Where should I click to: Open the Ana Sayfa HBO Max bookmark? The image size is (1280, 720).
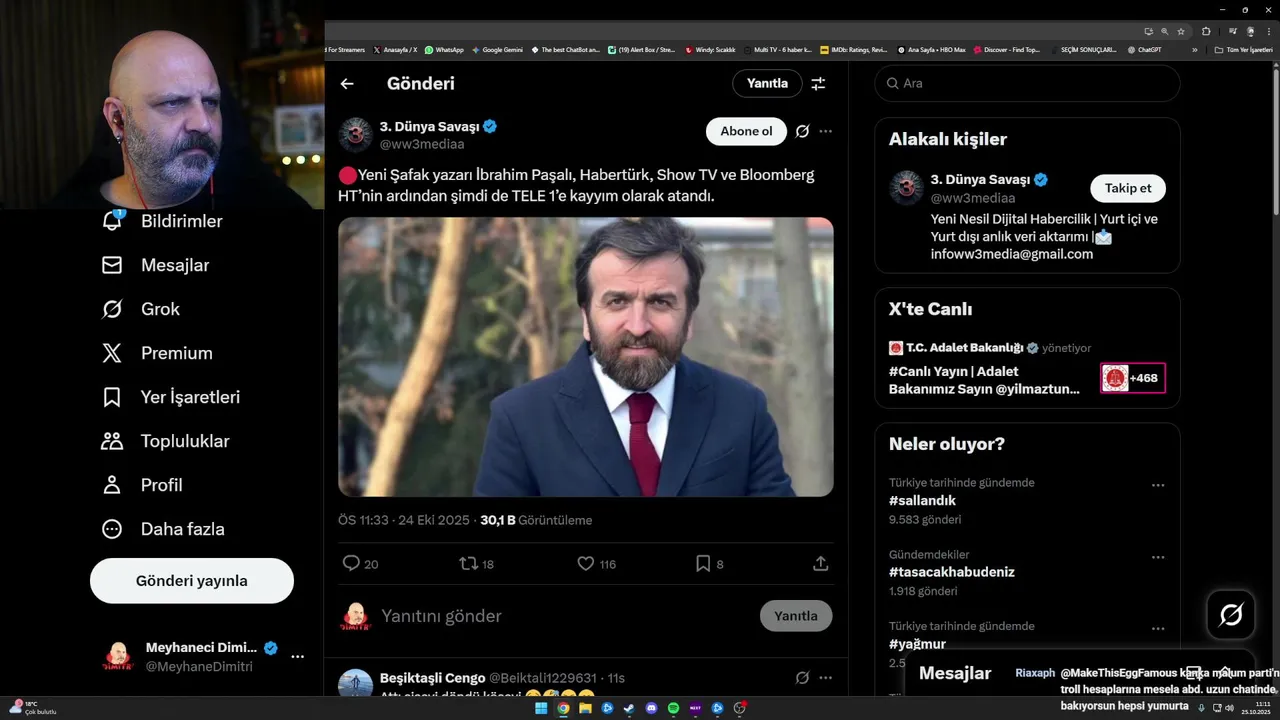point(932,49)
